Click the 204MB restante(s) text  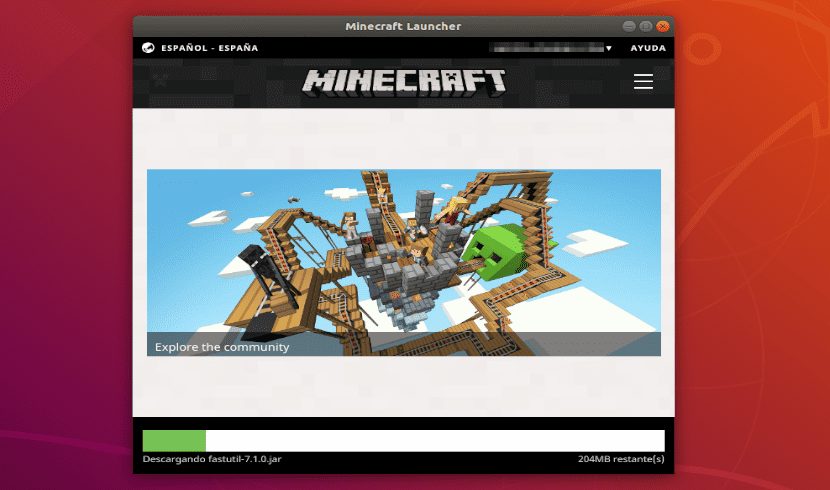(621, 459)
